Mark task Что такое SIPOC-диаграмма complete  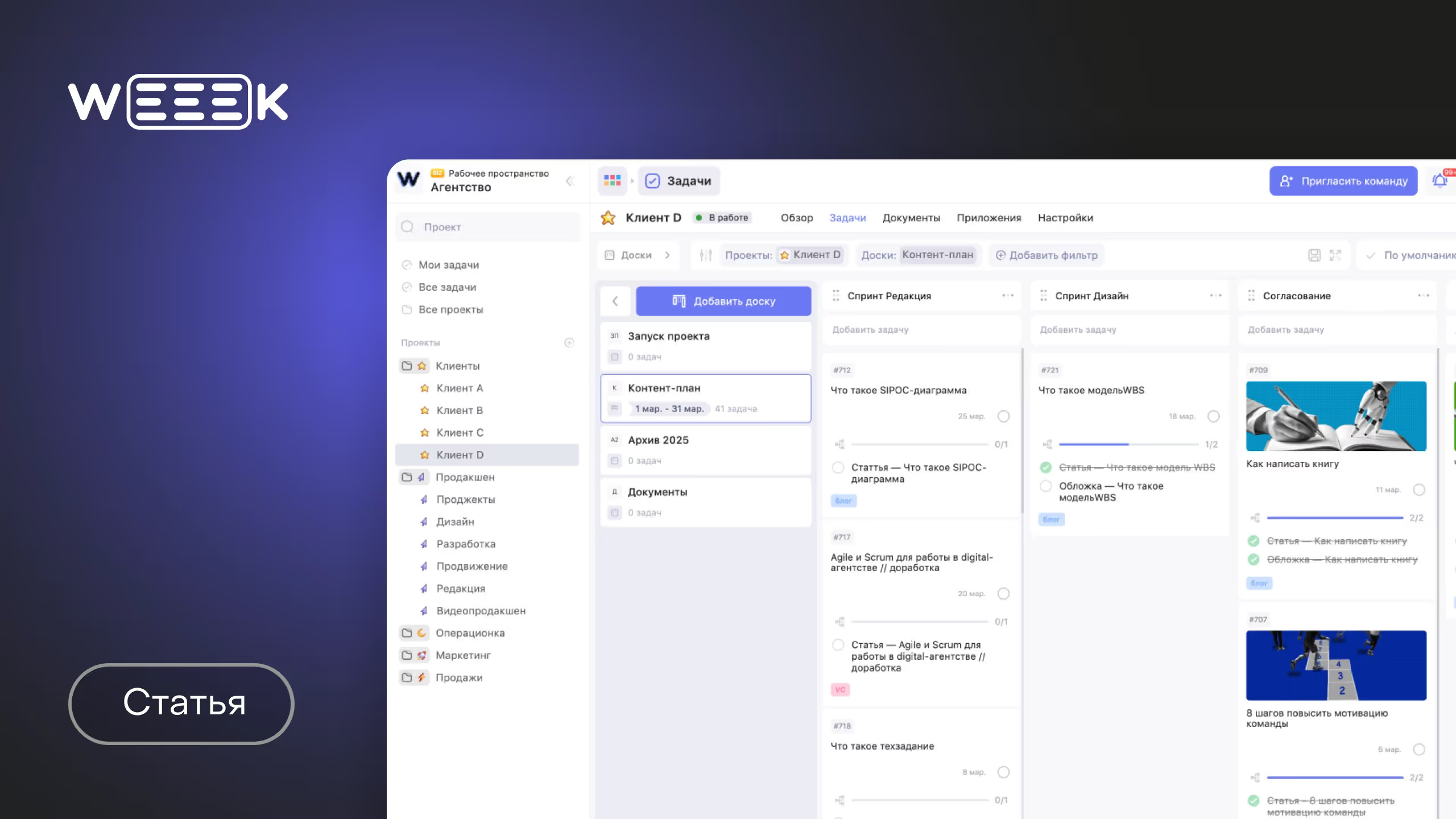click(1003, 416)
